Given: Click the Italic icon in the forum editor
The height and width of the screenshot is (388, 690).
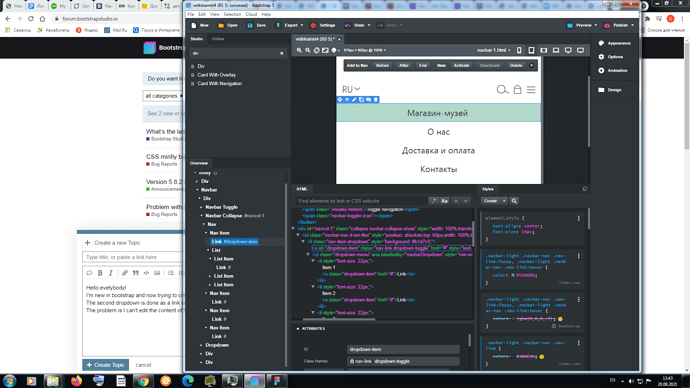Looking at the screenshot, I should click(111, 273).
